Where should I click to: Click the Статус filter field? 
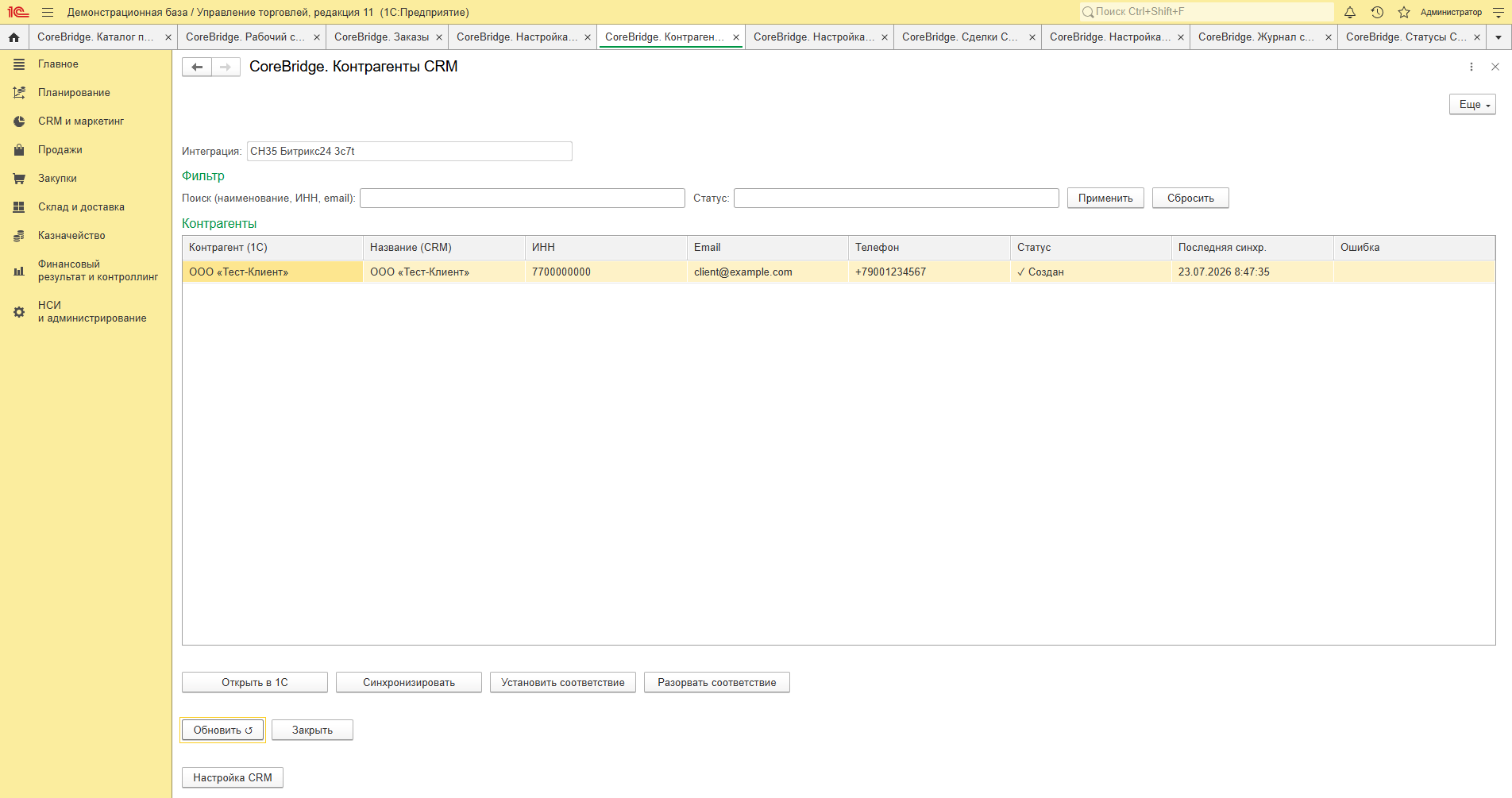point(897,198)
